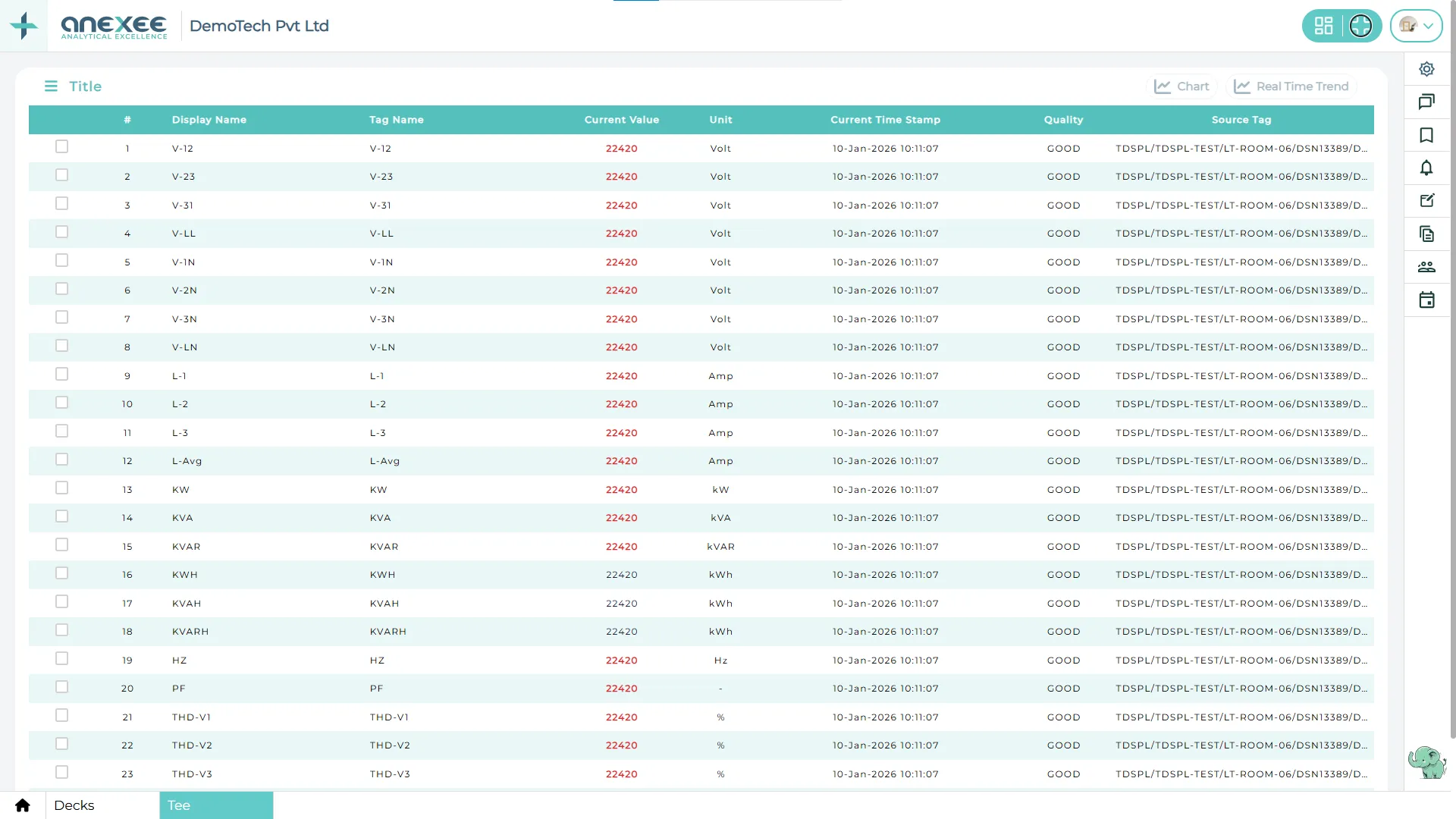Open the settings gear in the right sidebar
This screenshot has width=1456, height=819.
[1427, 68]
